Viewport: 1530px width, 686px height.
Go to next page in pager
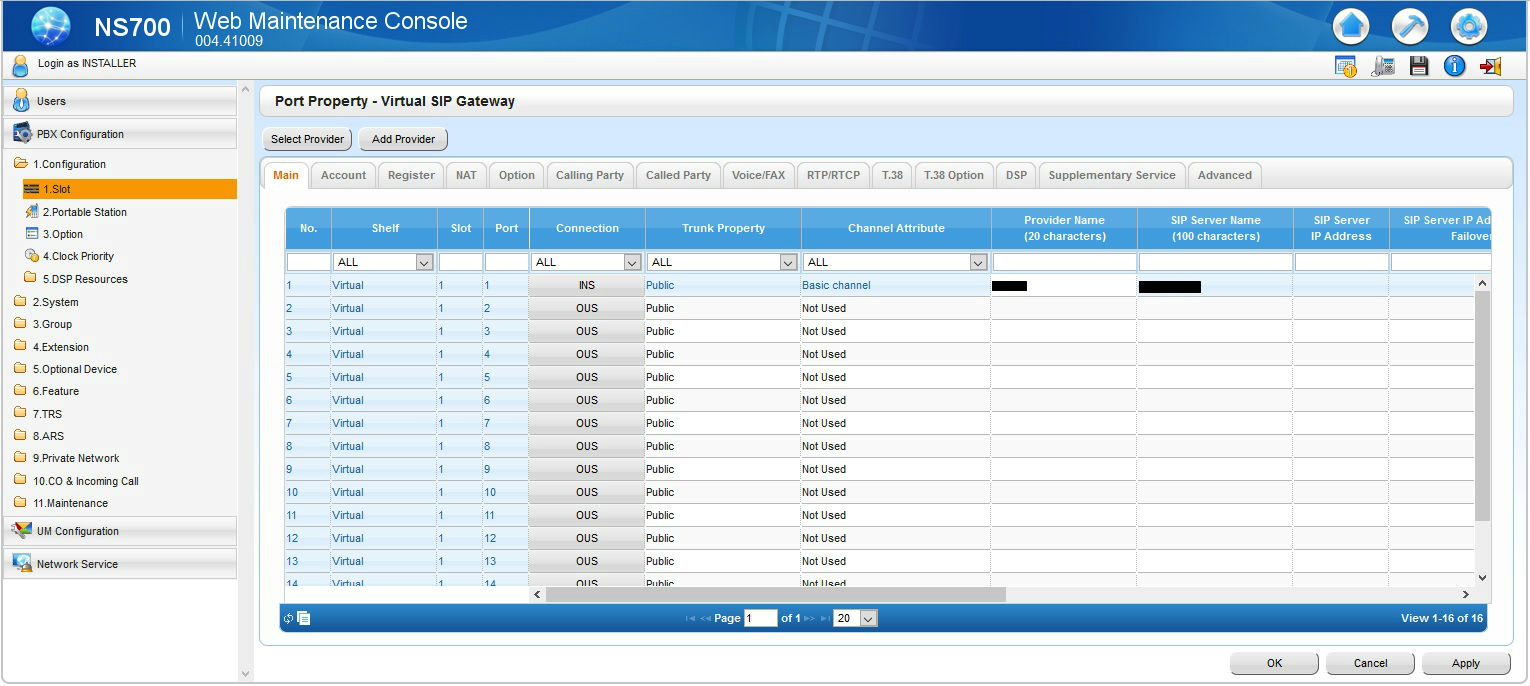coord(810,618)
